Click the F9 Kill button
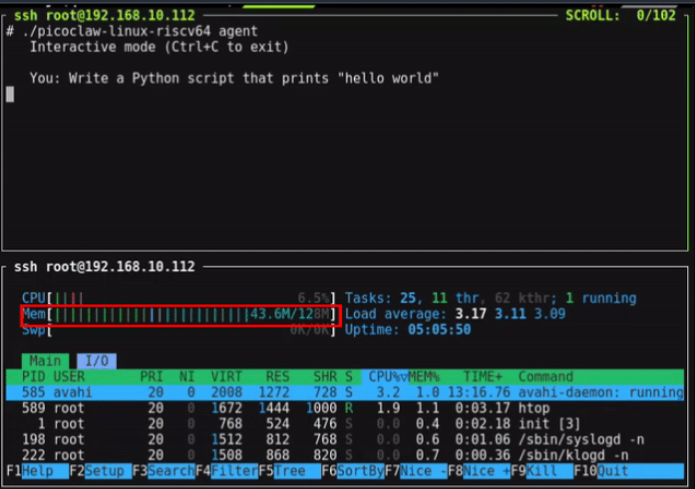 (542, 470)
